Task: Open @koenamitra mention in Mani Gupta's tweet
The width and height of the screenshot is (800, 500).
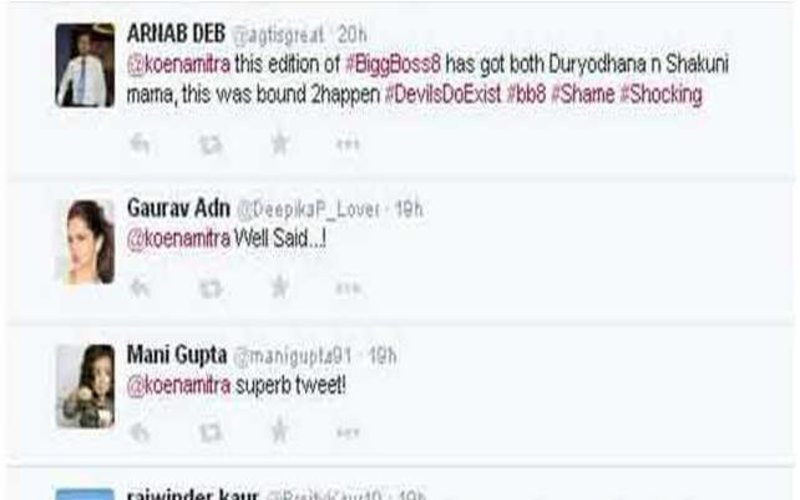Action: (179, 386)
